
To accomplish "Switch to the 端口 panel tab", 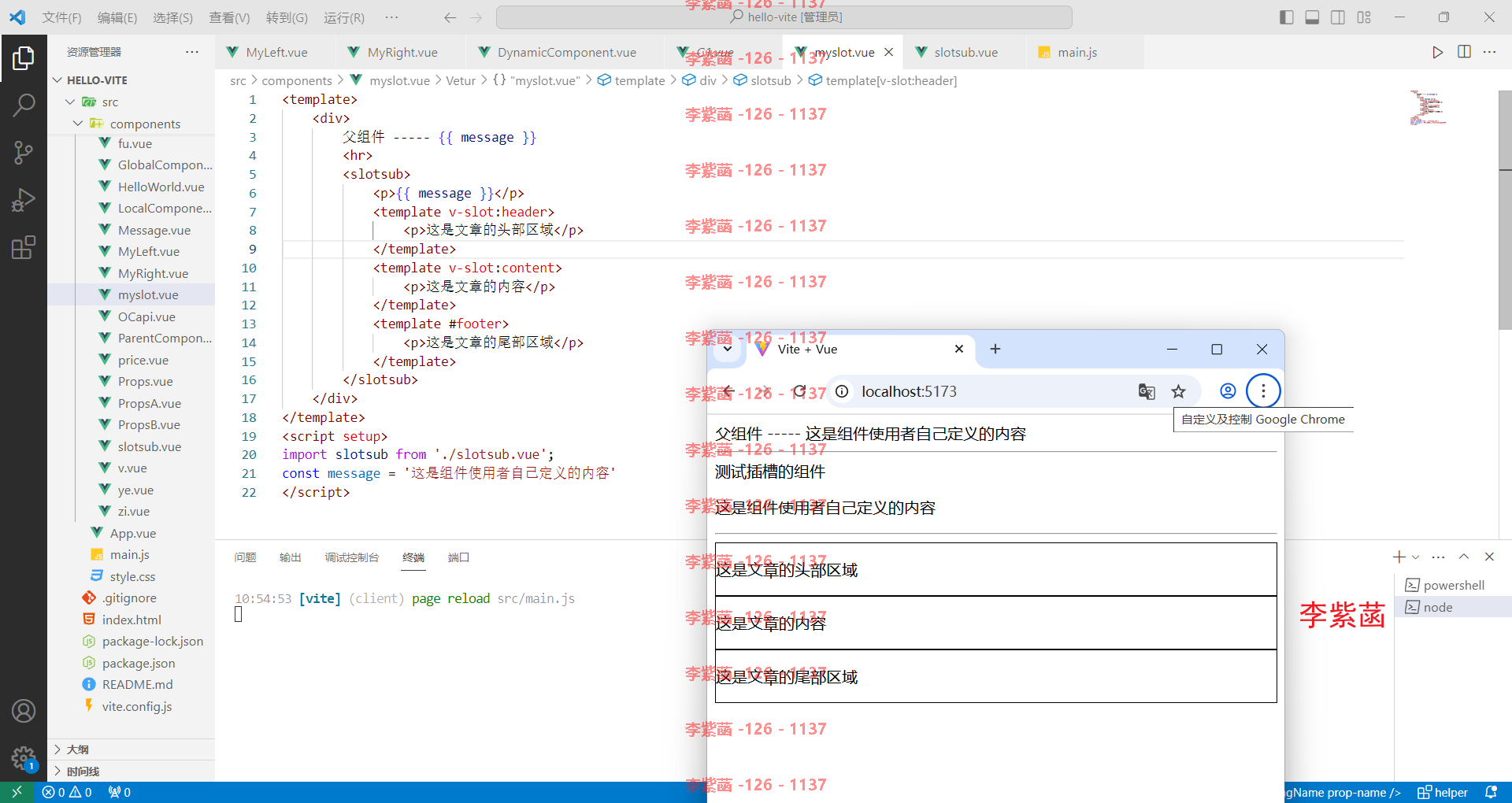I will pos(458,557).
